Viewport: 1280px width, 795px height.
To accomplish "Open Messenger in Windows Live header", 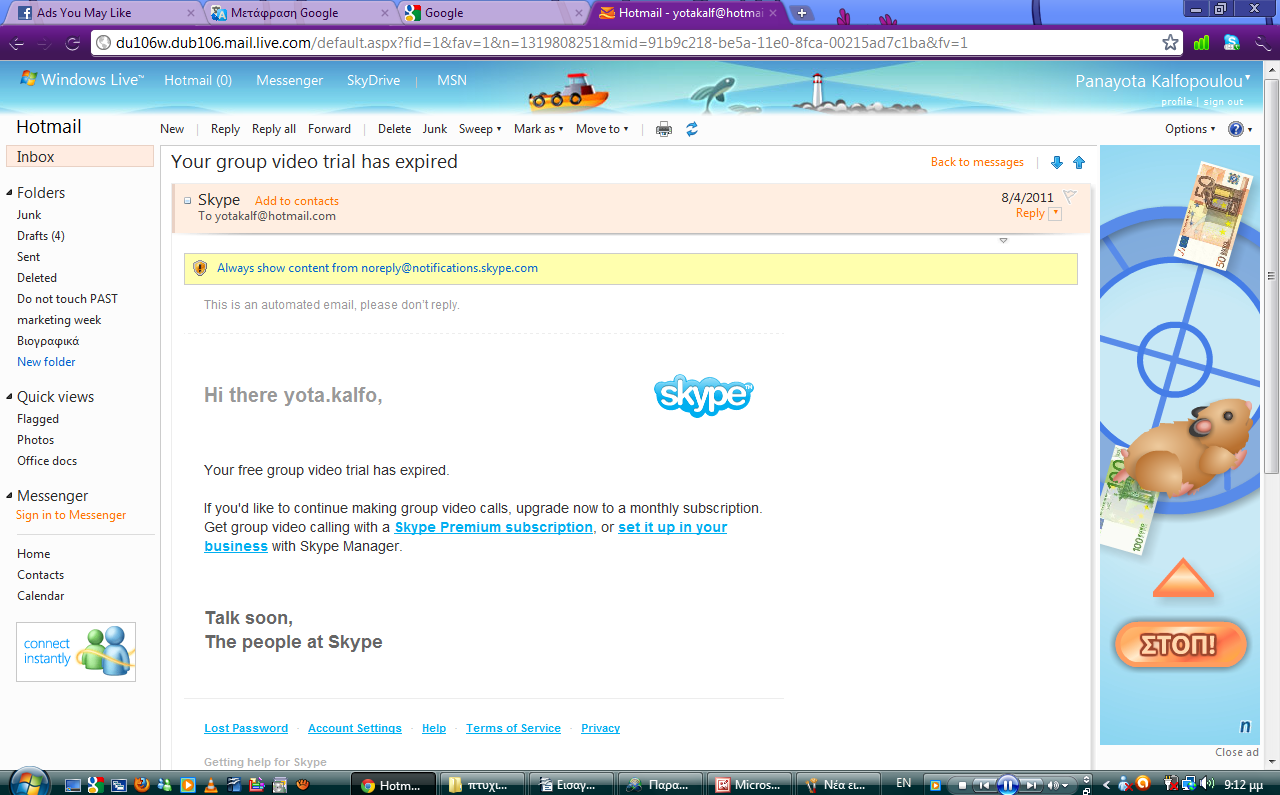I will [x=289, y=80].
